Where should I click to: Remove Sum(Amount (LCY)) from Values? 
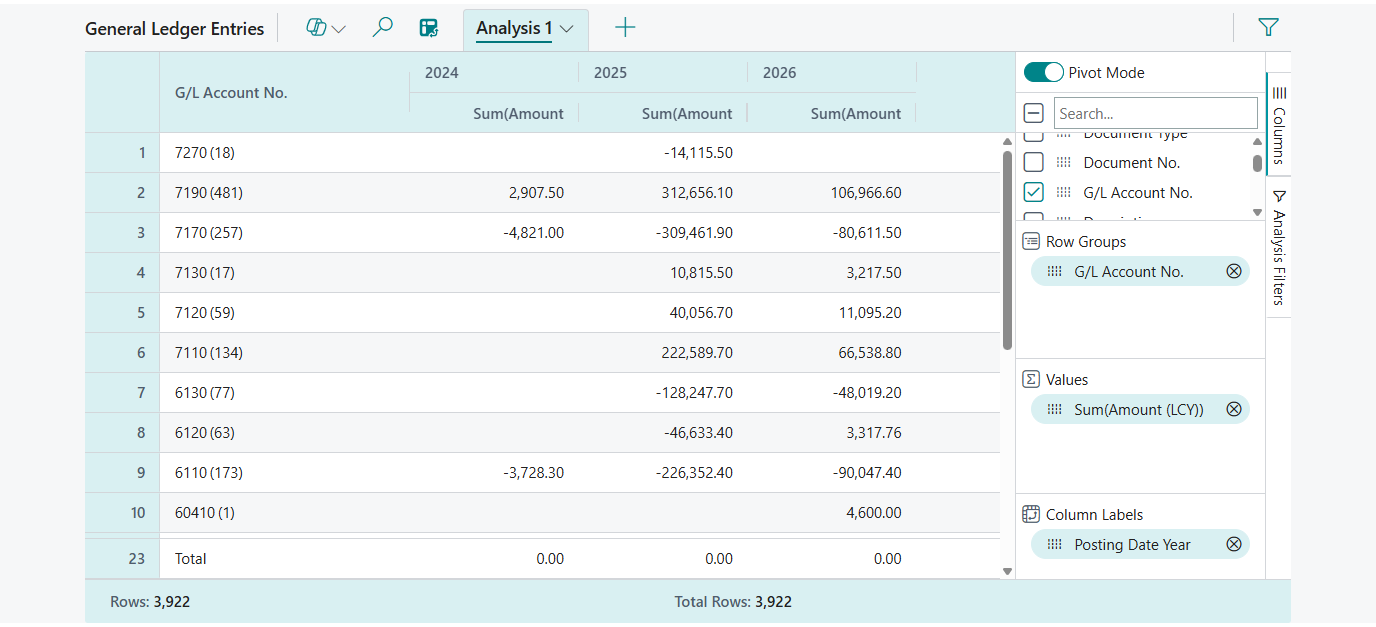[x=1233, y=408]
